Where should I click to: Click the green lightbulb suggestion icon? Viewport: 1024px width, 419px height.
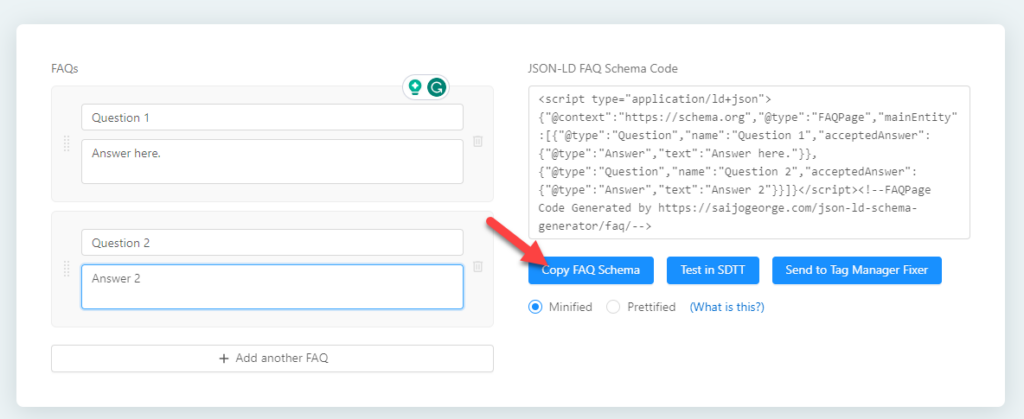click(x=415, y=87)
